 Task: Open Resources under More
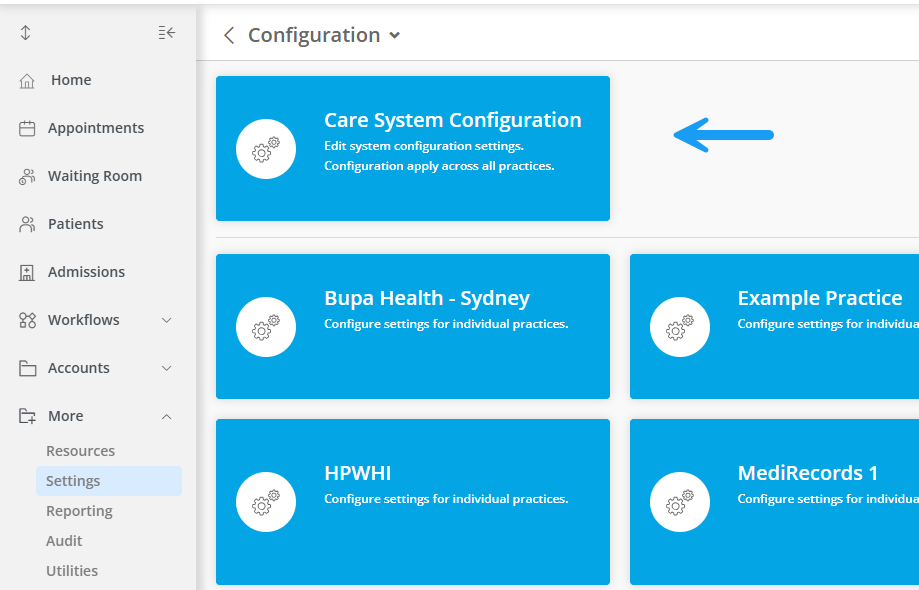point(80,451)
